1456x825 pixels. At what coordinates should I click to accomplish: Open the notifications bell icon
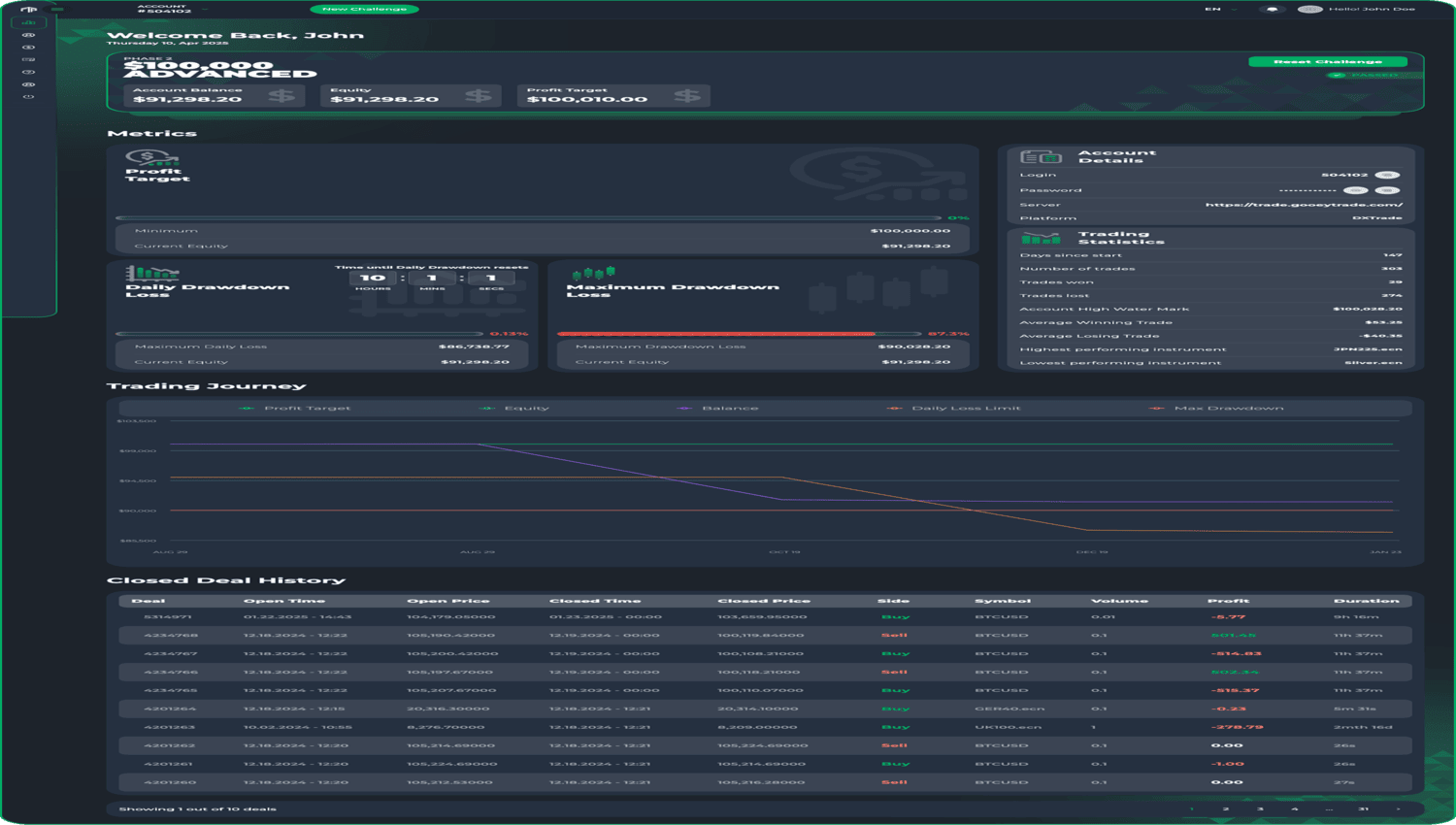1272,9
